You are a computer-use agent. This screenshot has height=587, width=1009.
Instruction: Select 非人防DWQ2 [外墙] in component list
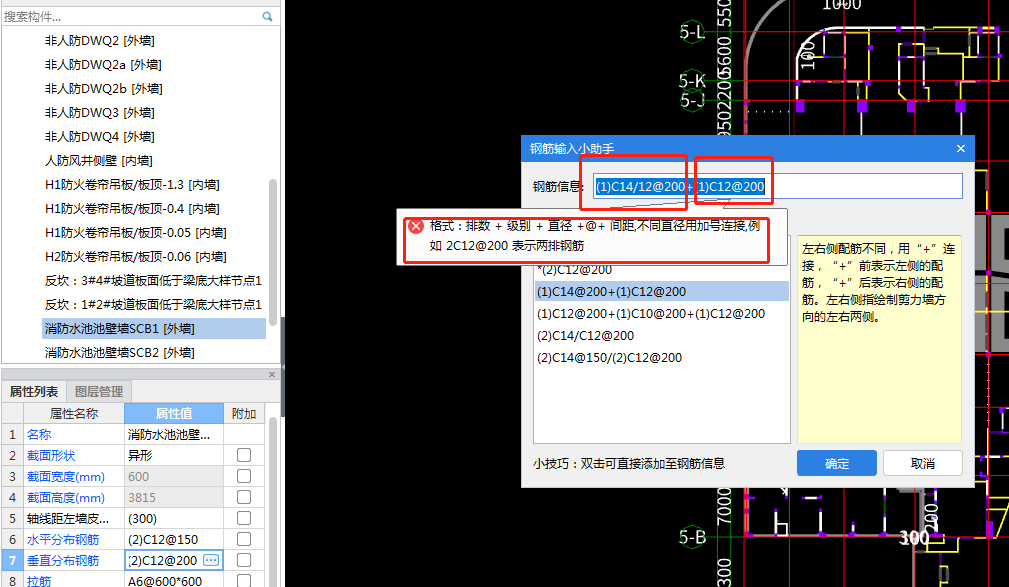pos(100,41)
